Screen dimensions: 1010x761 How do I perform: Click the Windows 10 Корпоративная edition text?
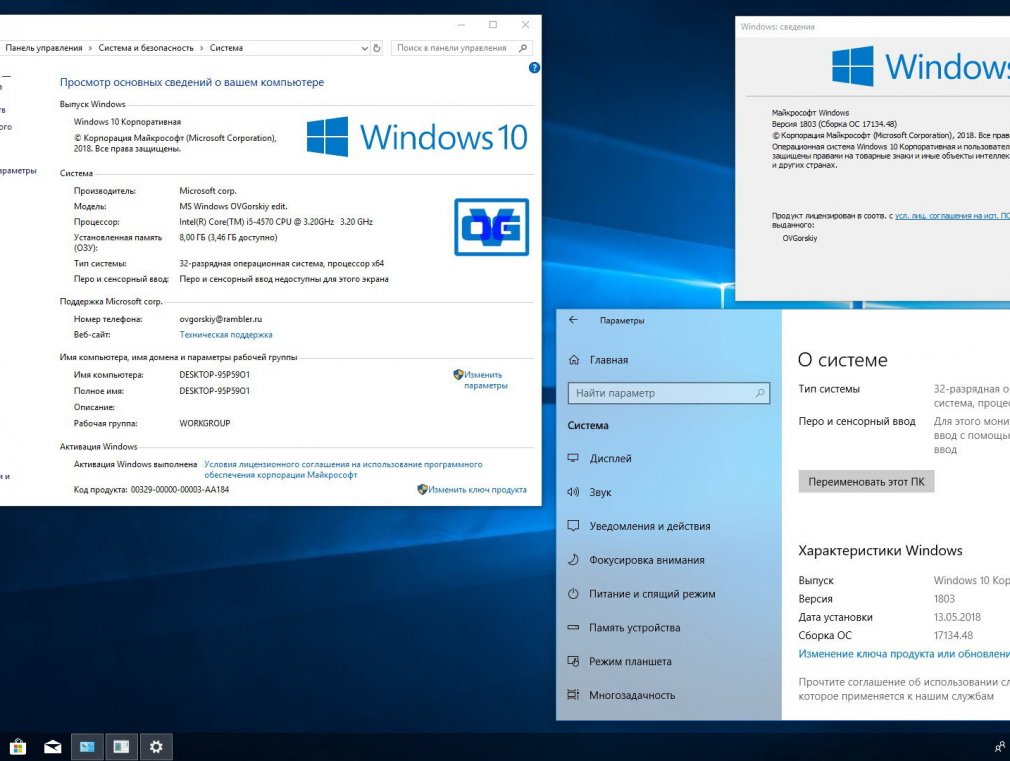tap(127, 122)
